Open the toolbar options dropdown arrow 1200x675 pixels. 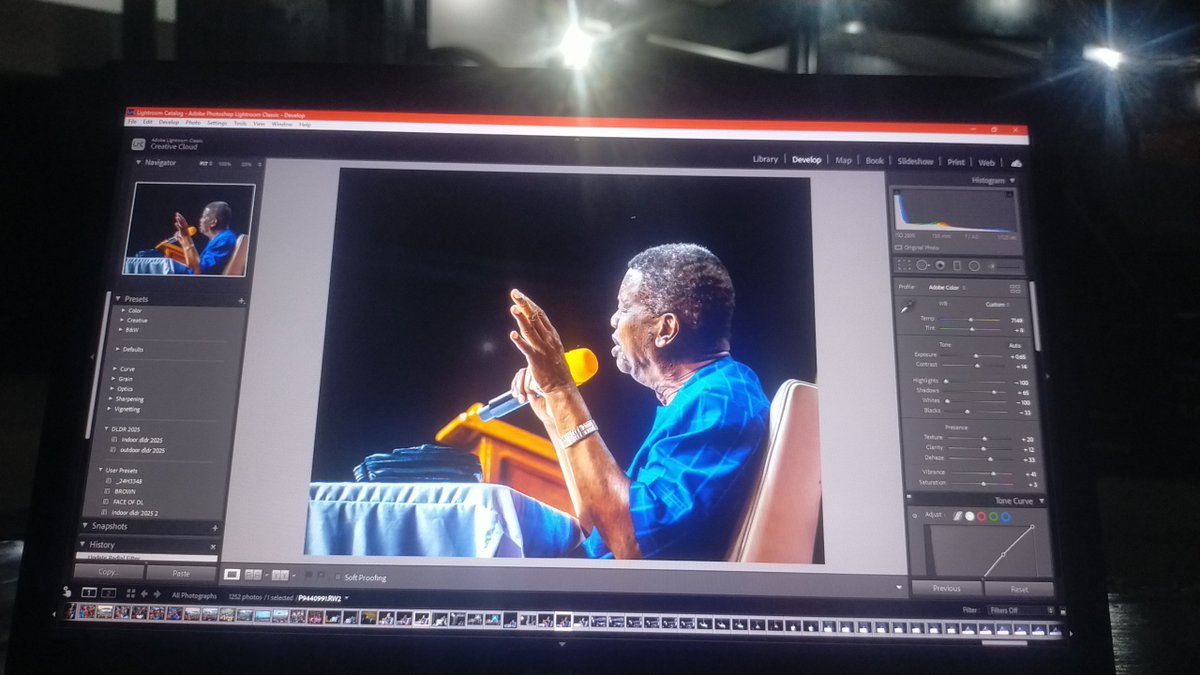pyautogui.click(x=898, y=588)
